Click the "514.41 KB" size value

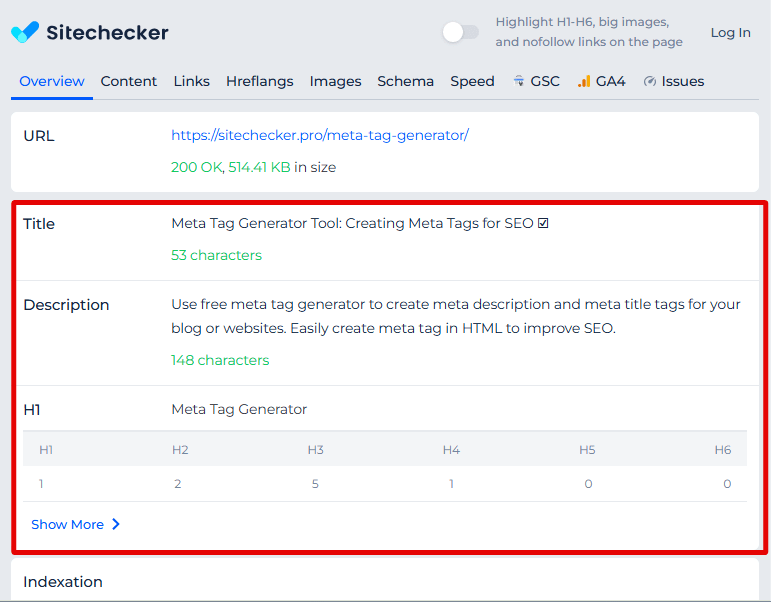point(259,167)
